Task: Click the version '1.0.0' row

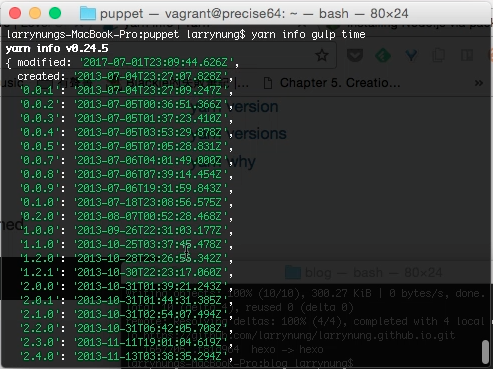Action: pos(126,230)
